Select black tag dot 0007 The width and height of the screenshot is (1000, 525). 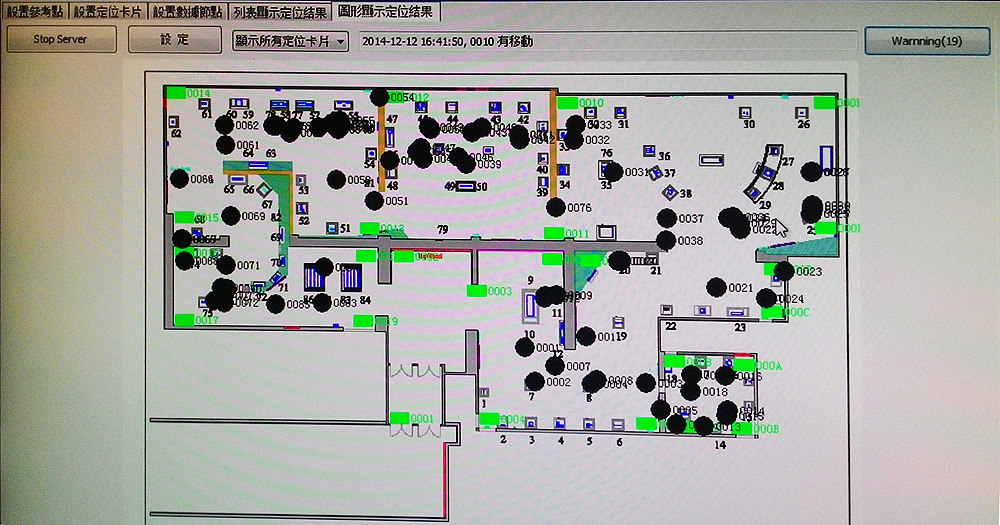pos(555,366)
